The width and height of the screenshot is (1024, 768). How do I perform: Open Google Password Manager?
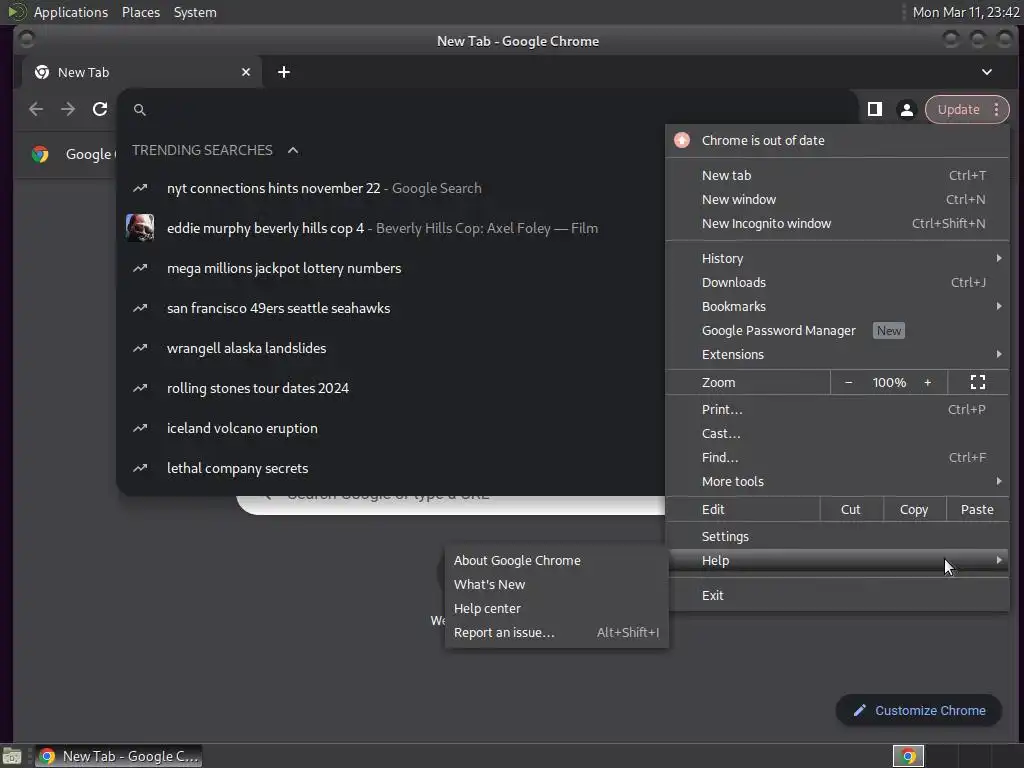(837, 330)
